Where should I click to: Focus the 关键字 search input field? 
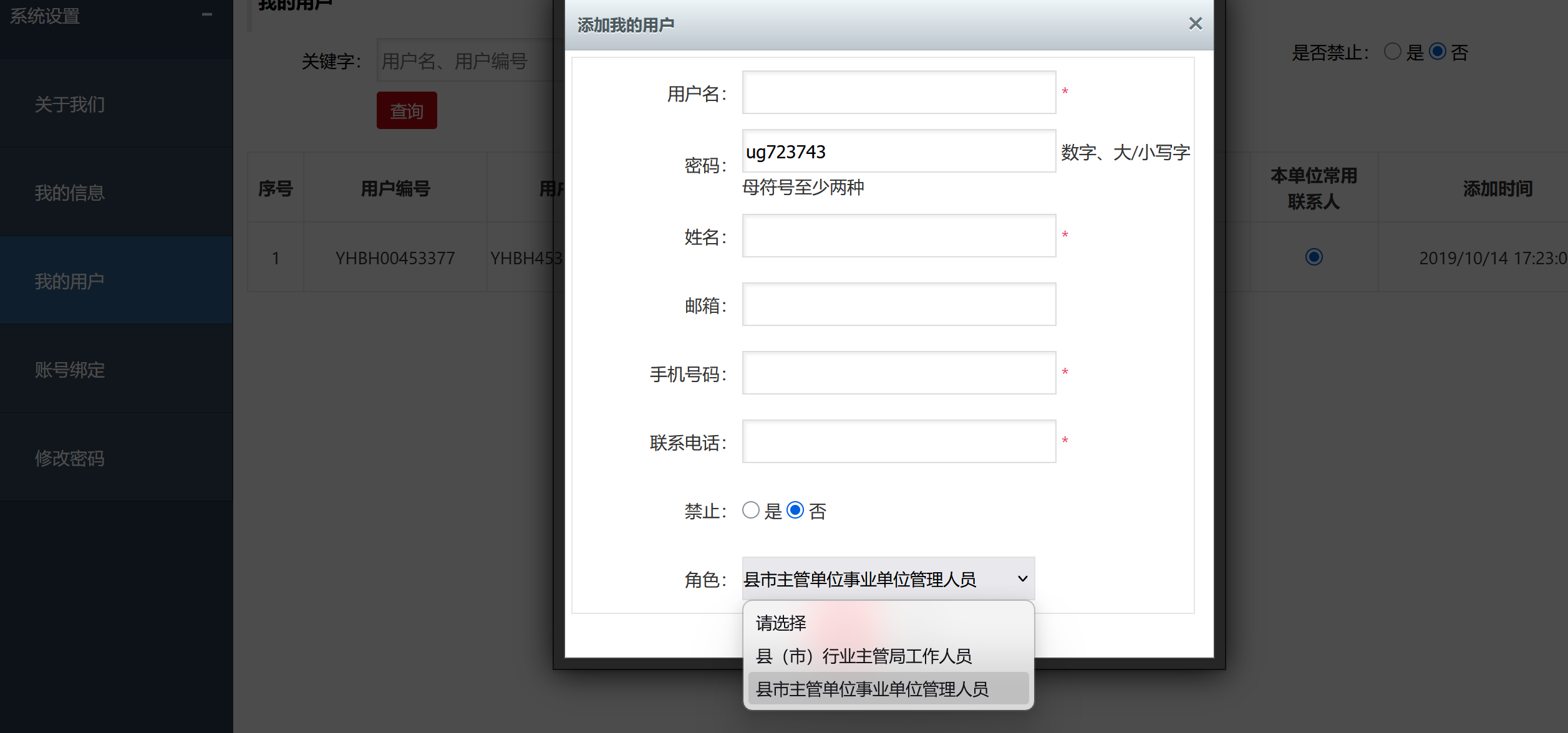point(471,60)
